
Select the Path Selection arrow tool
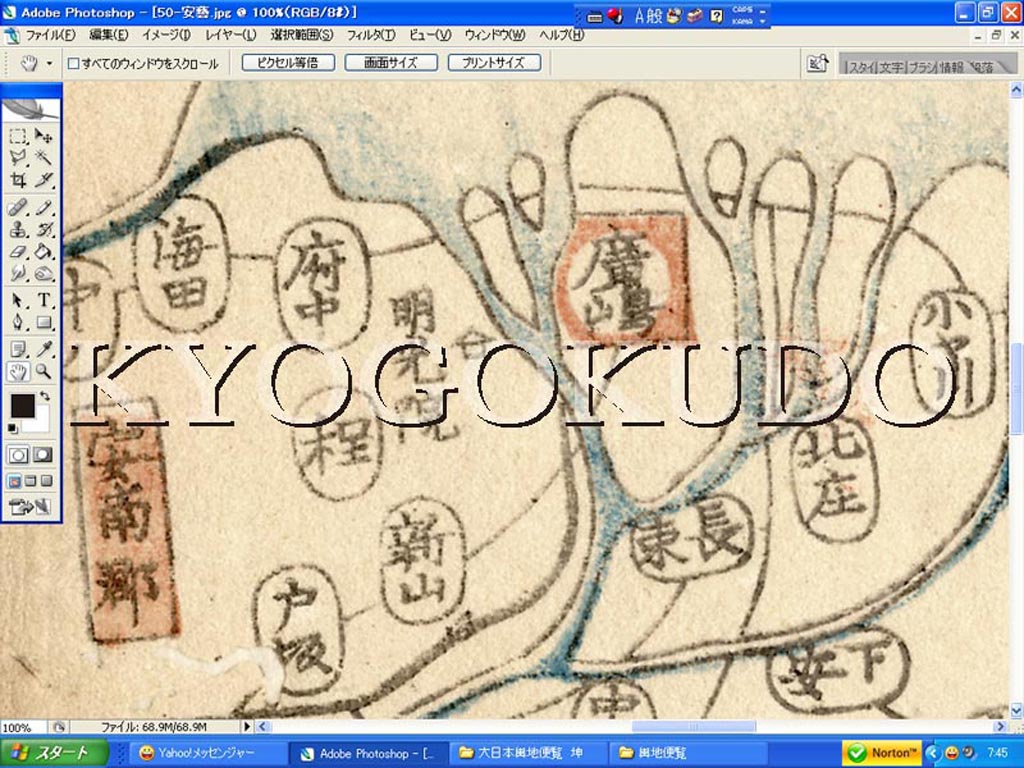tap(18, 300)
